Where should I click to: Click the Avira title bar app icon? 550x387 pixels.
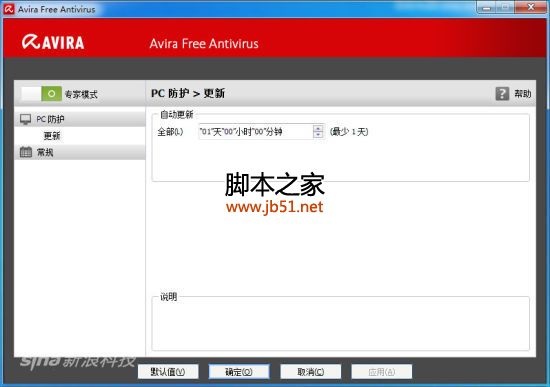(9, 9)
